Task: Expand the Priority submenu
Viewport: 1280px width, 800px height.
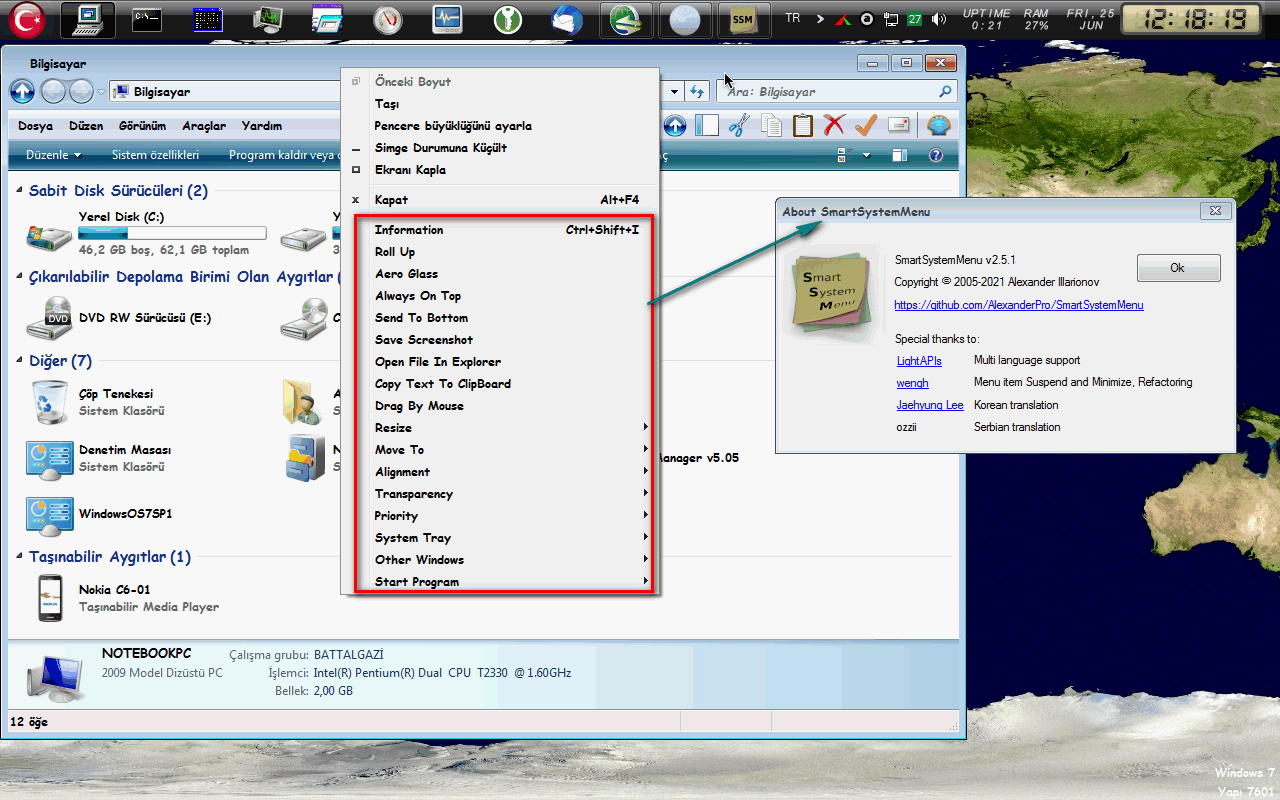Action: (501, 516)
